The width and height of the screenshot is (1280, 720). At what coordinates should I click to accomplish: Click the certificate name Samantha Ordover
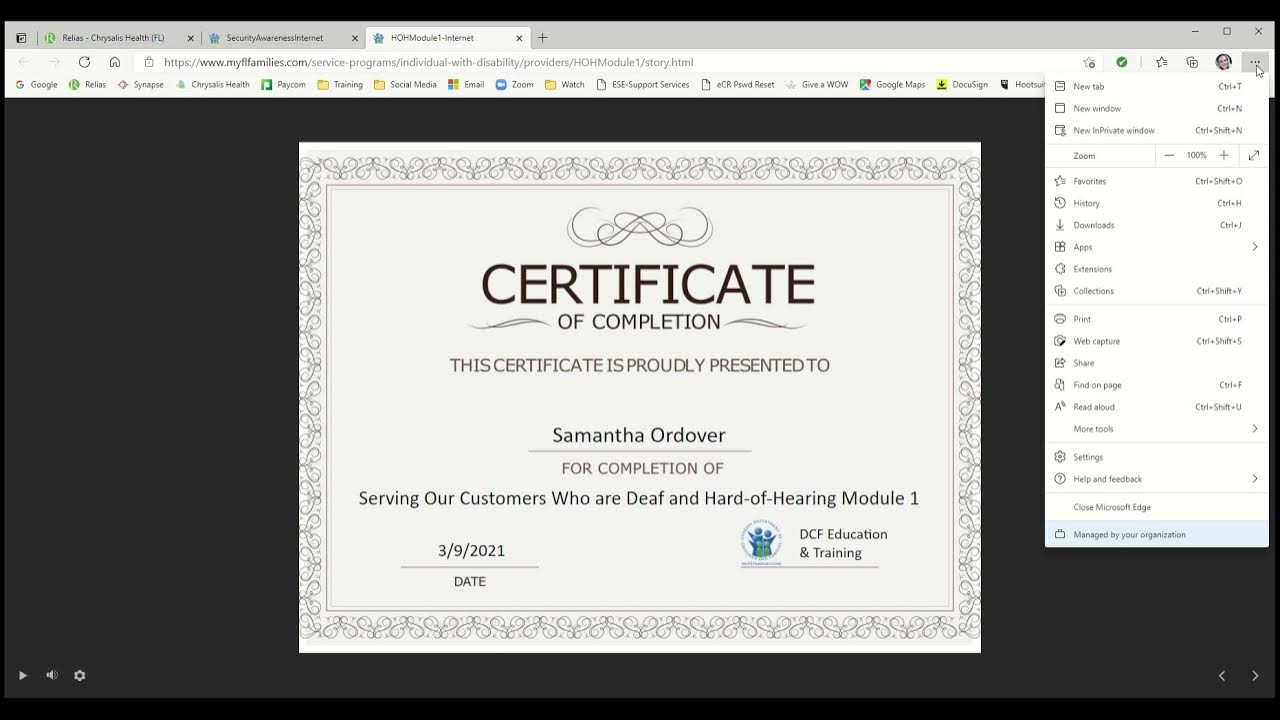coord(639,435)
